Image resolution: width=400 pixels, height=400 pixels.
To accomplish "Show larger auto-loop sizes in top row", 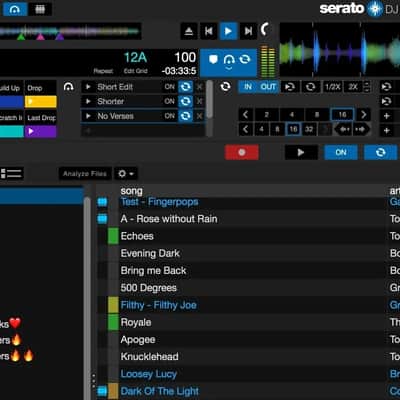I will 364,115.
